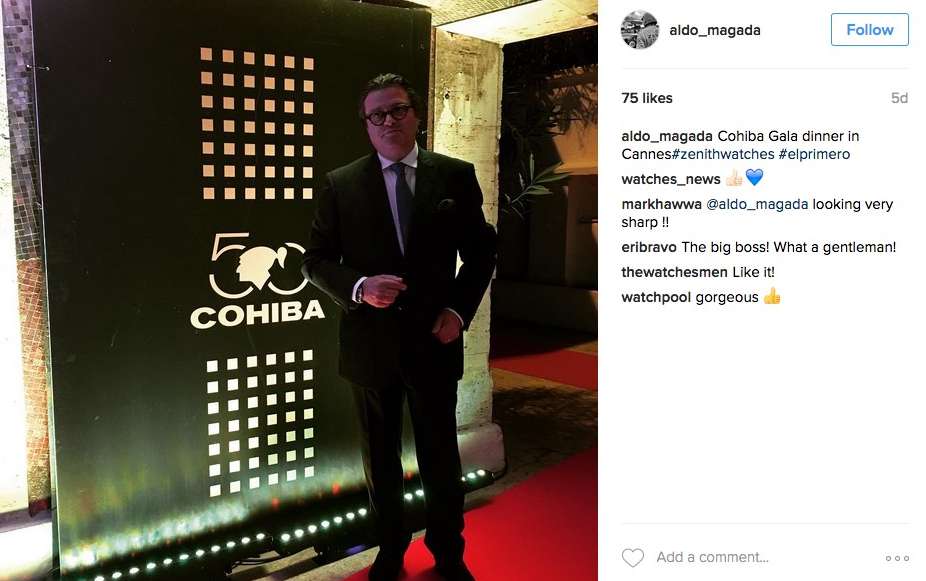
Task: Click the thumbs up emoji after gorgeous
Action: [772, 296]
